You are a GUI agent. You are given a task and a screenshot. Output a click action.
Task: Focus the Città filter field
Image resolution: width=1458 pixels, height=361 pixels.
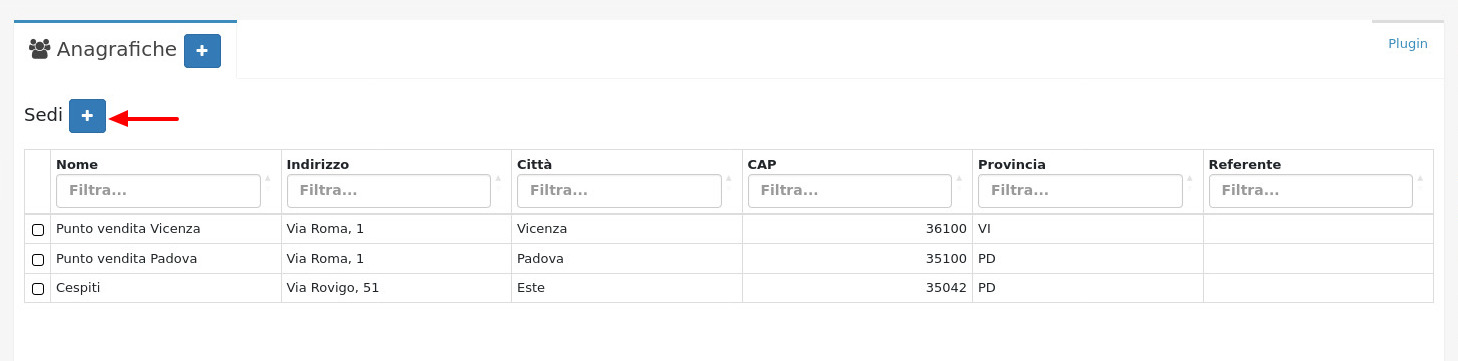point(619,191)
